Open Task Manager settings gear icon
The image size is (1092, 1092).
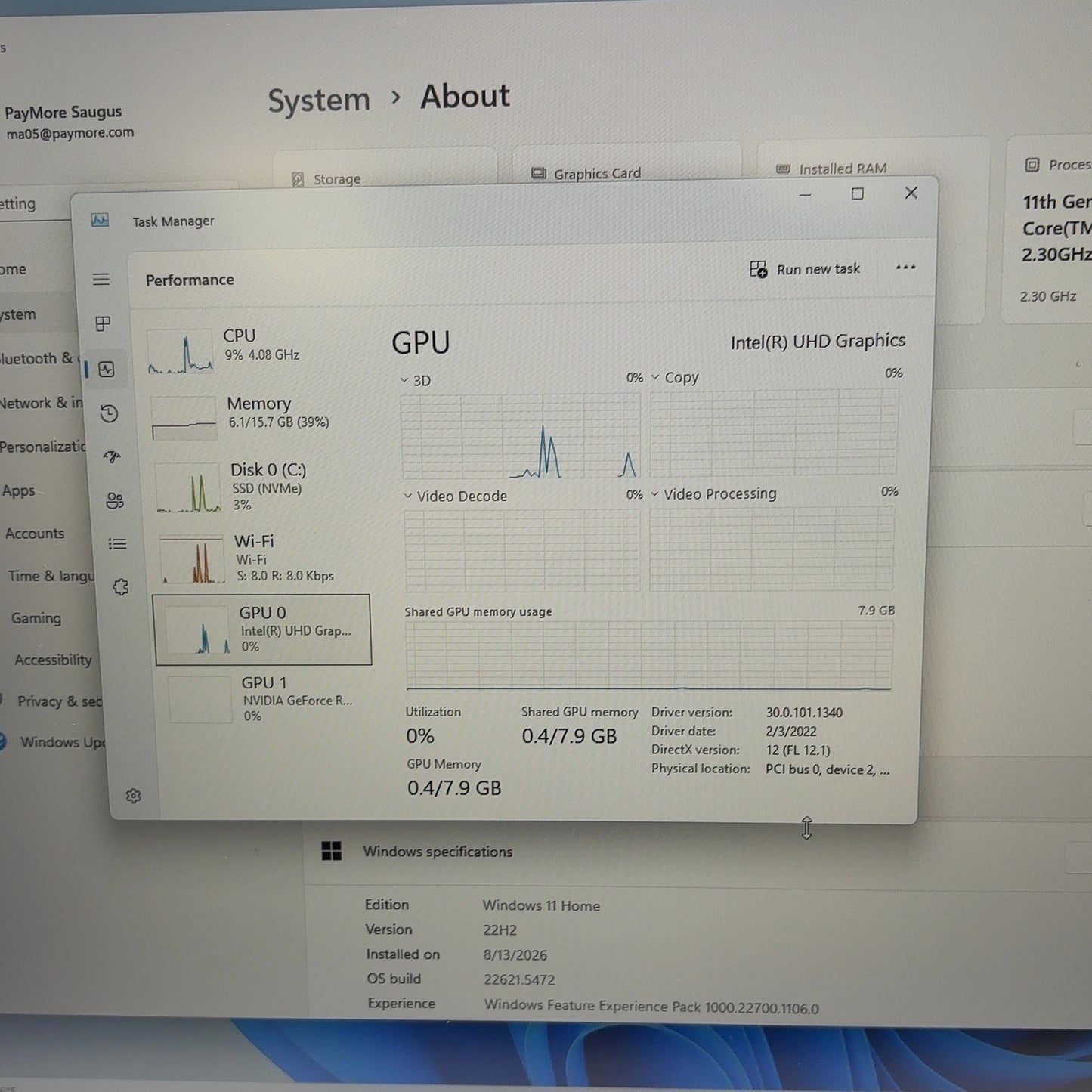pos(134,796)
